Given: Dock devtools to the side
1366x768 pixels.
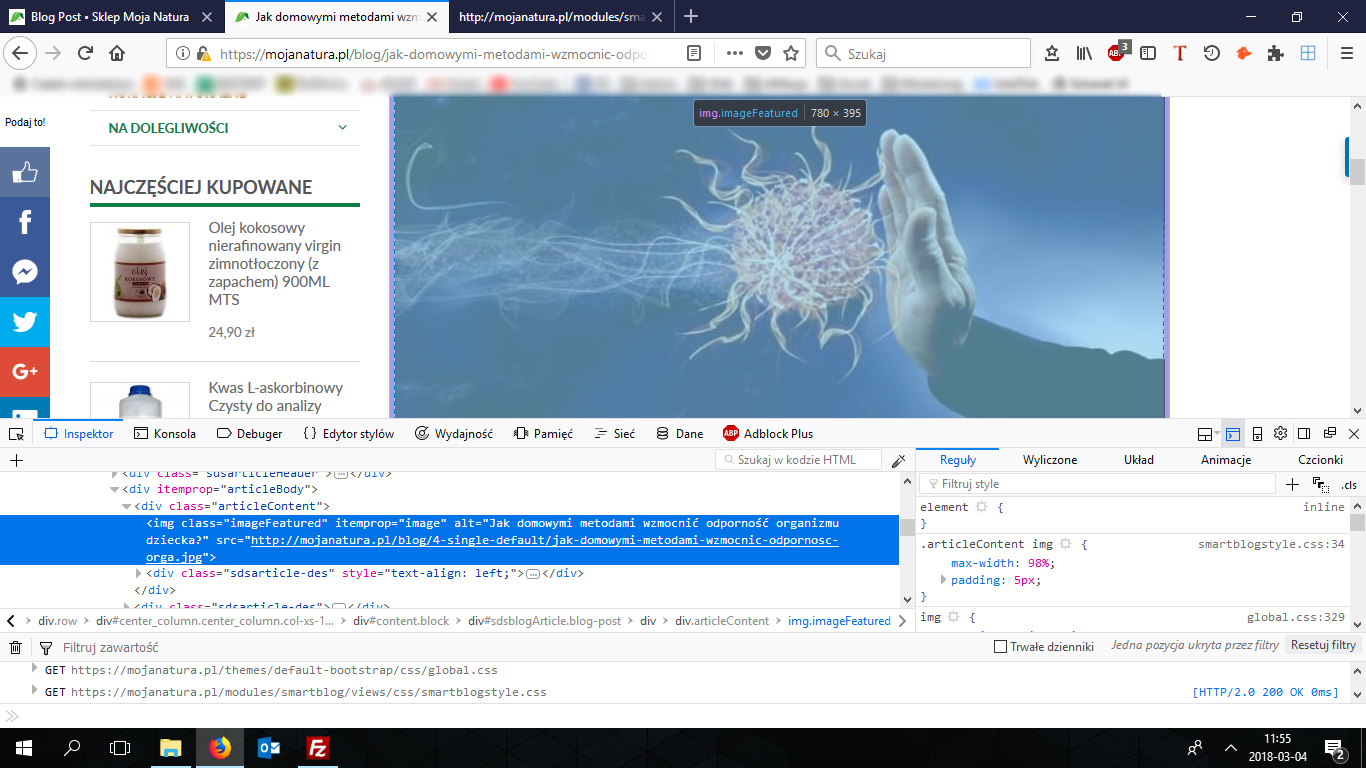Looking at the screenshot, I should coord(1305,434).
